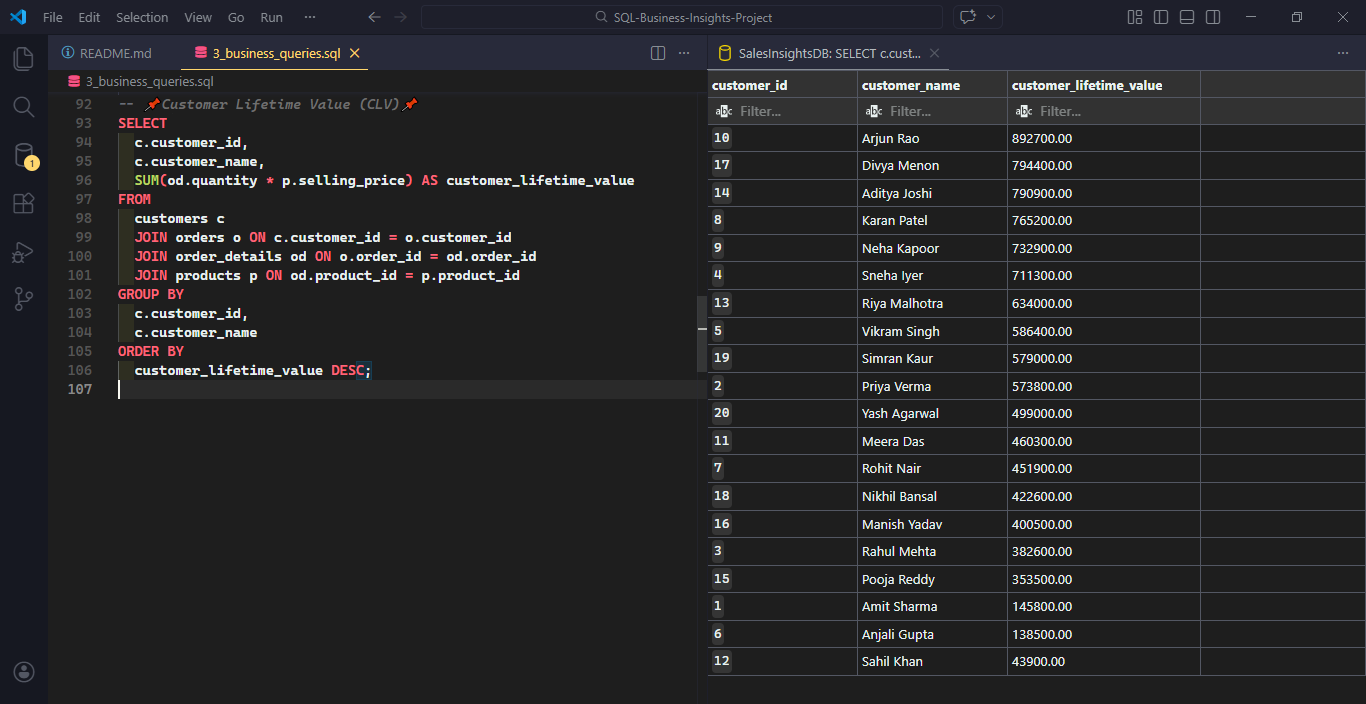Image resolution: width=1366 pixels, height=704 pixels.
Task: Toggle the bottom panel visibility
Action: tap(1187, 17)
